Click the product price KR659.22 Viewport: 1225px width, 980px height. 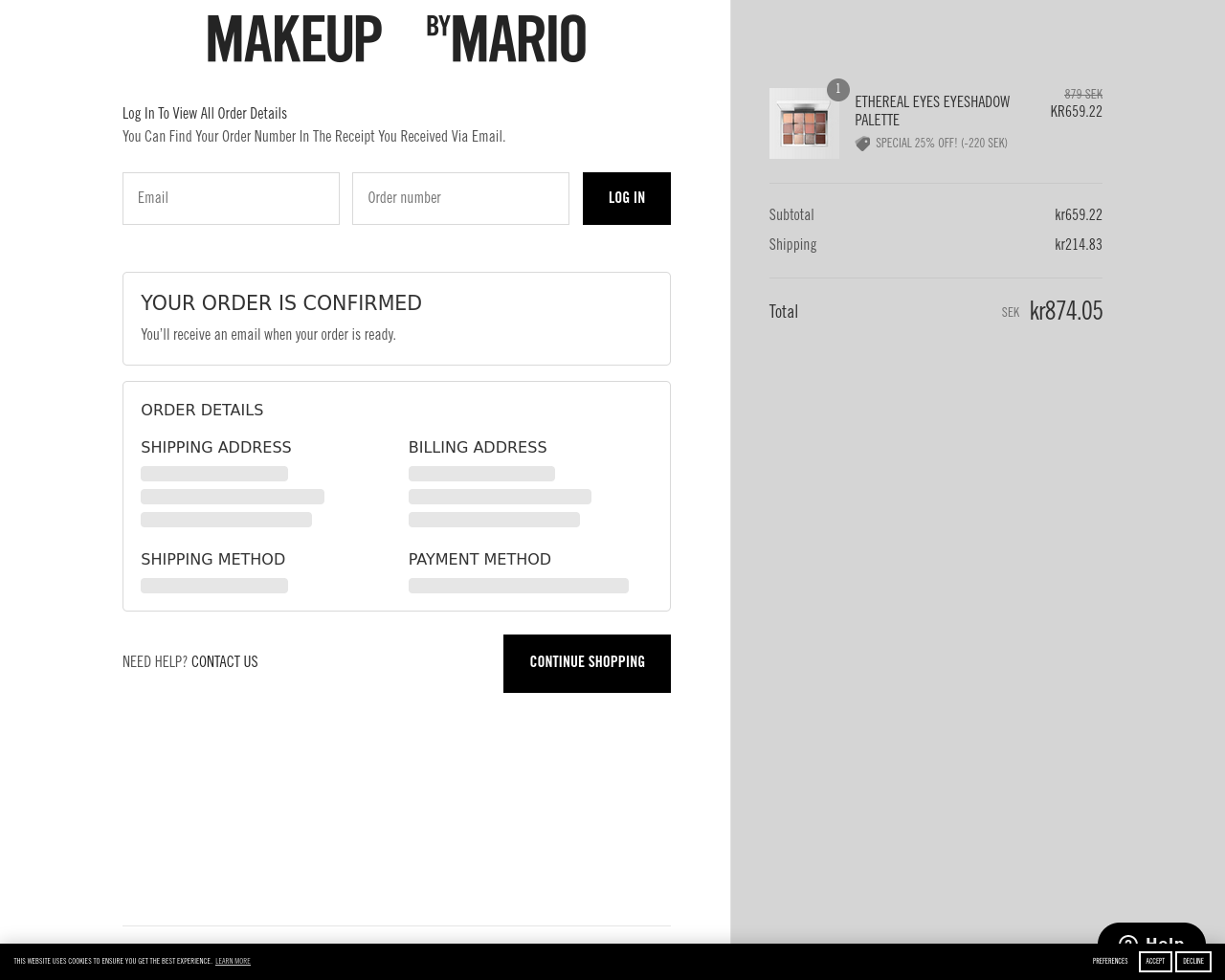coord(1076,112)
